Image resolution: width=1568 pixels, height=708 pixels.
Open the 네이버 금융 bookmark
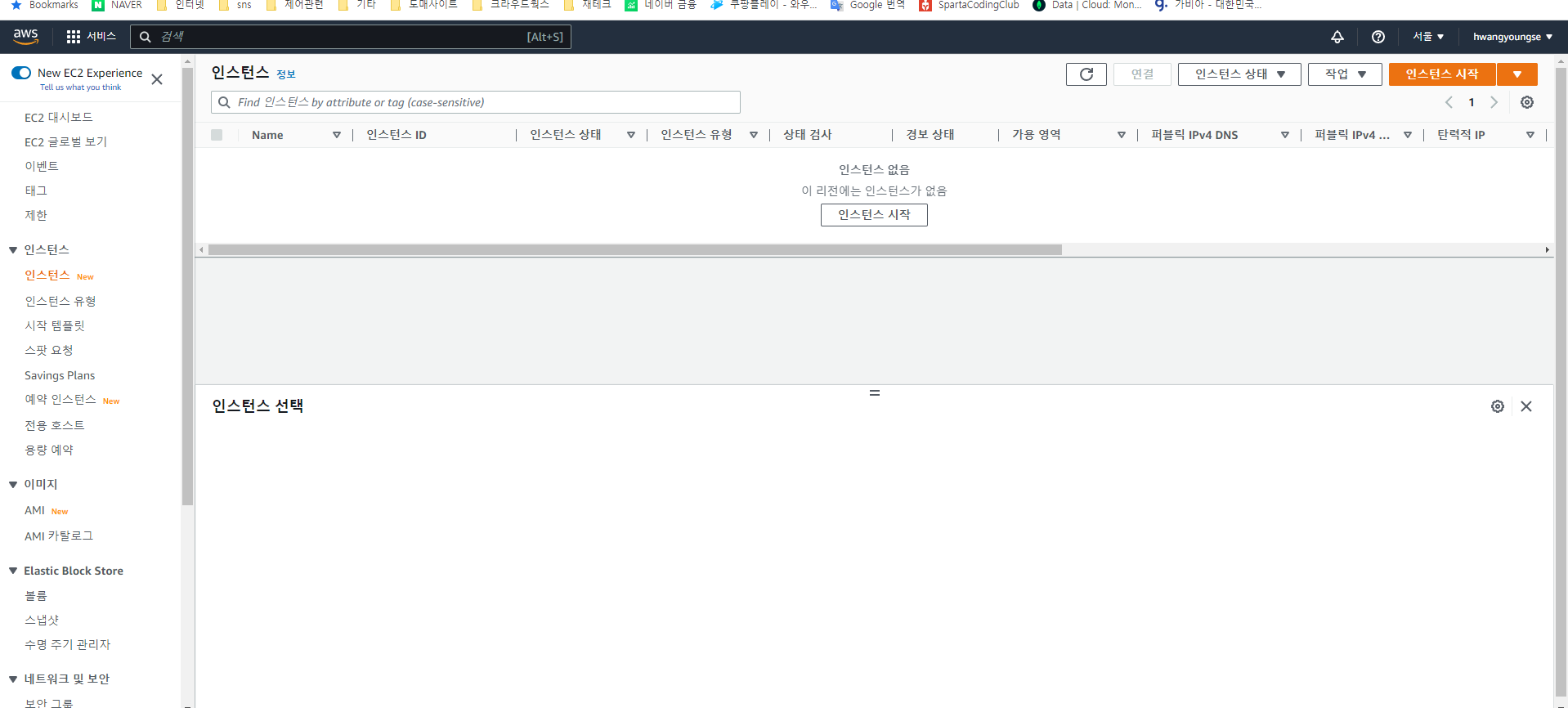coord(661,5)
